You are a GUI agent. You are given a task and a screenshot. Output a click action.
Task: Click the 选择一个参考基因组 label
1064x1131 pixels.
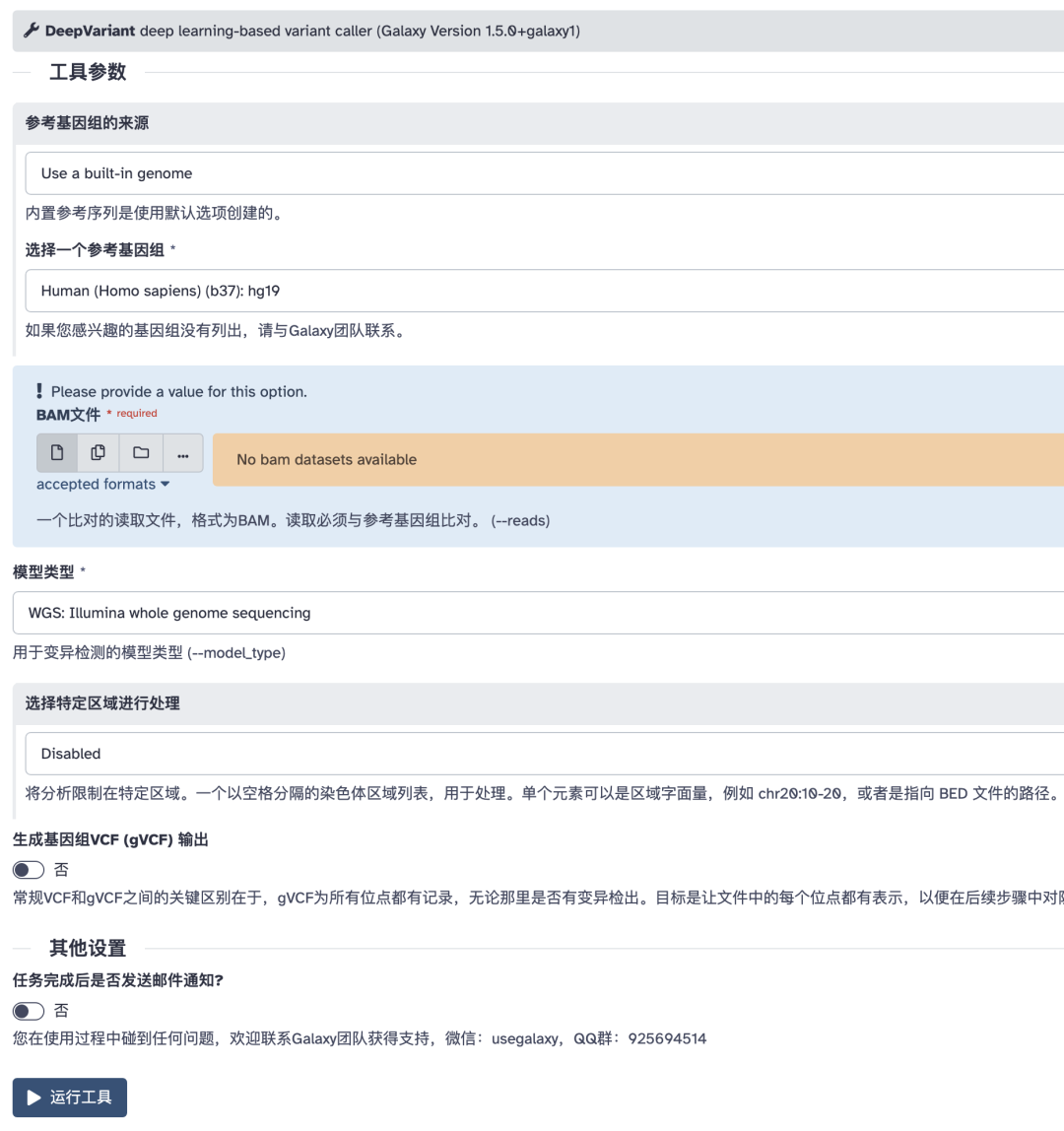(x=95, y=250)
